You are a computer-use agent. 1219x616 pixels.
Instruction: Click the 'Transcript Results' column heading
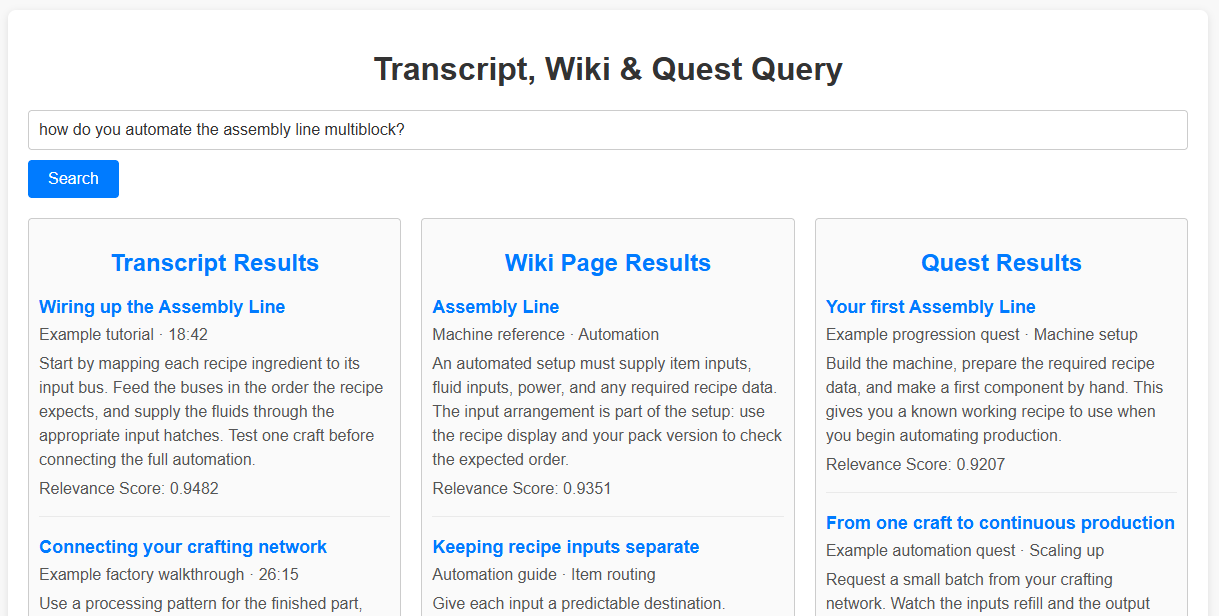point(215,263)
